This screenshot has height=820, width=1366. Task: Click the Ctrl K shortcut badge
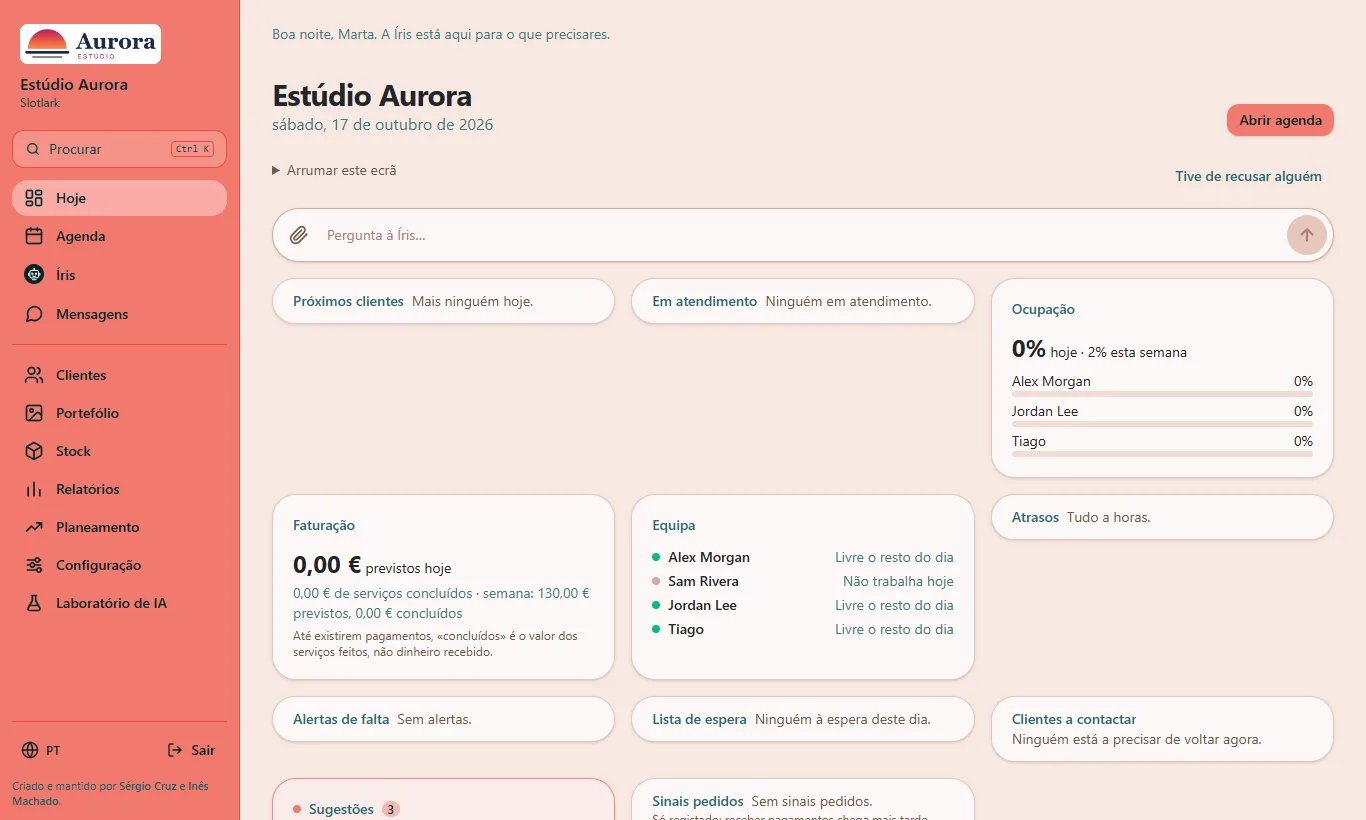point(192,149)
